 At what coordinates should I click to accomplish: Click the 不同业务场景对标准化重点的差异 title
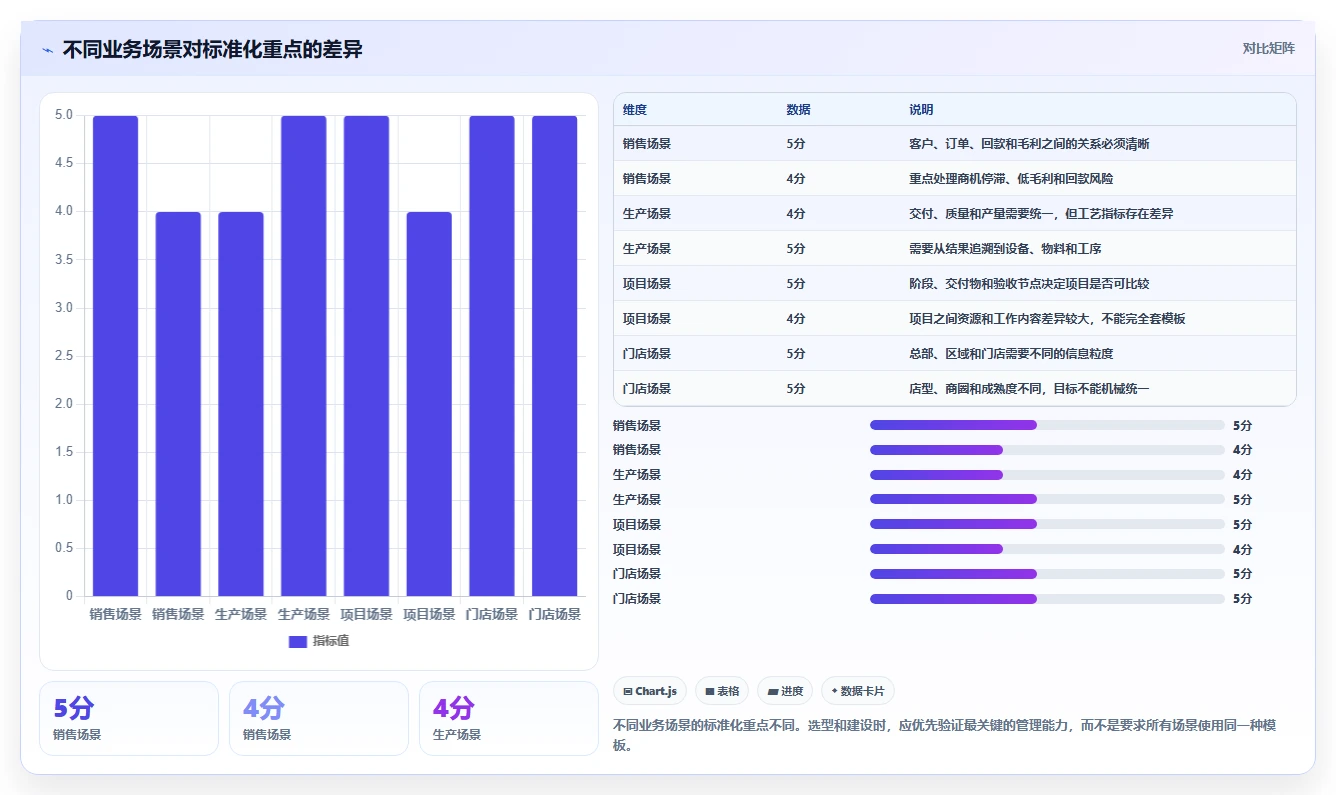click(213, 49)
